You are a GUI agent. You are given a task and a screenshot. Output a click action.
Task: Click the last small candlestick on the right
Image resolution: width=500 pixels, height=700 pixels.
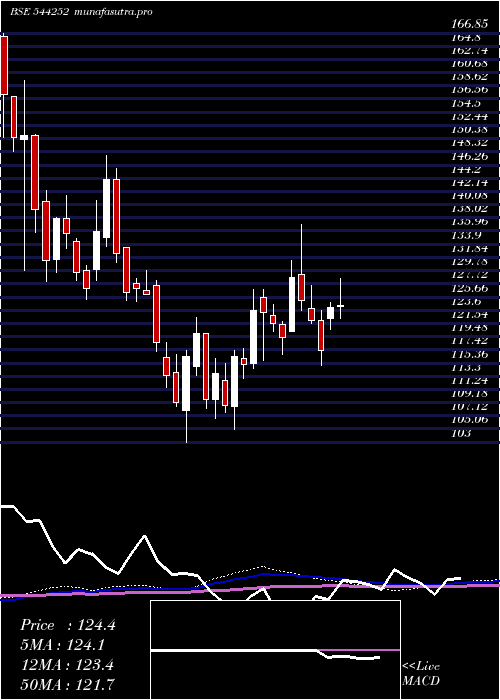coord(340,306)
